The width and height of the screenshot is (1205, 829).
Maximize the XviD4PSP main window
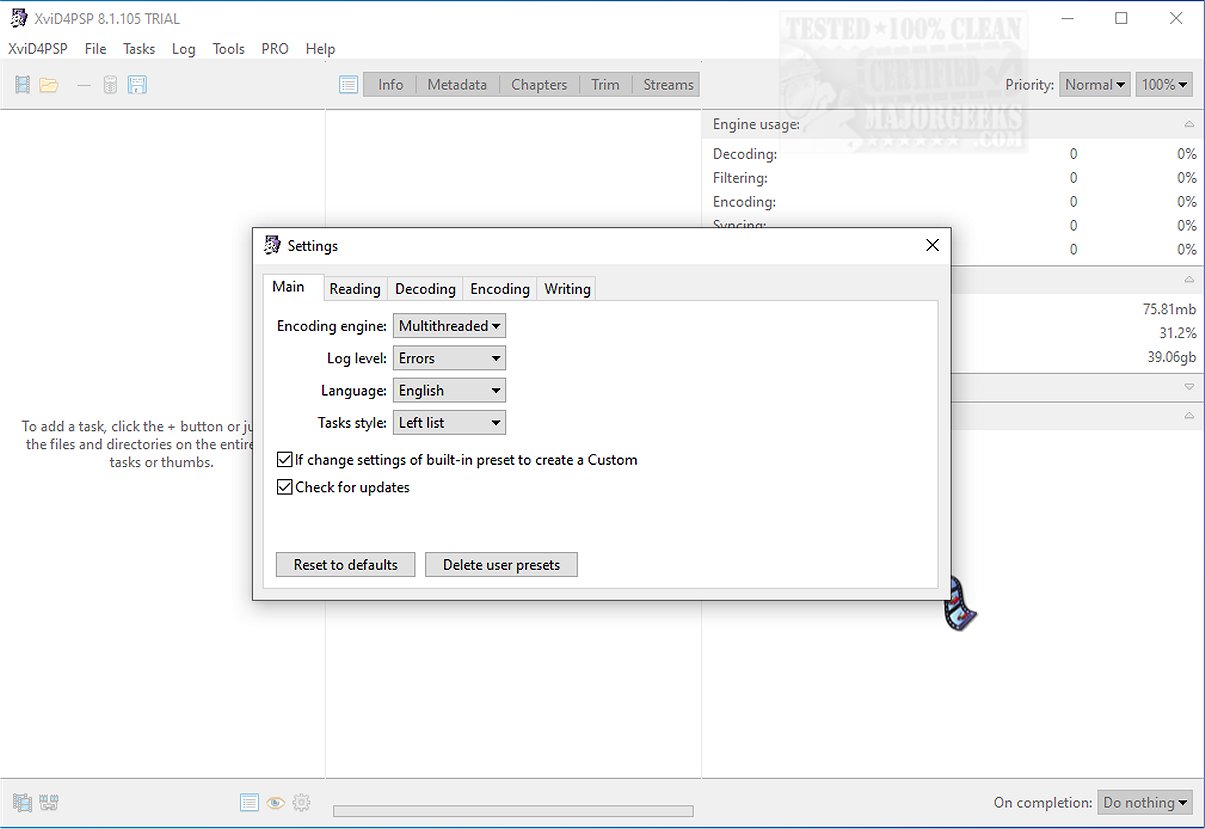pyautogui.click(x=1121, y=18)
